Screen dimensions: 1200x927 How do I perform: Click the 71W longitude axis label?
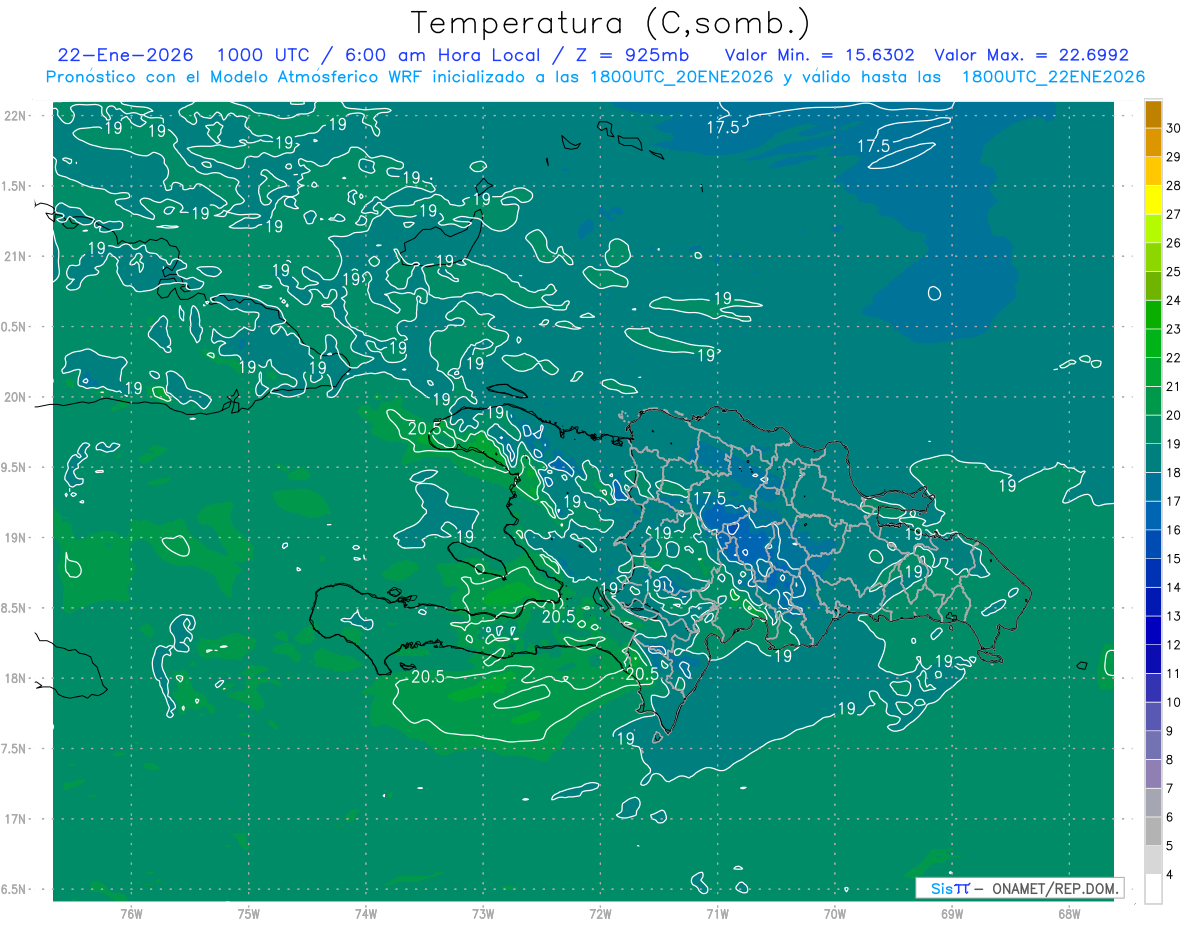(x=717, y=914)
